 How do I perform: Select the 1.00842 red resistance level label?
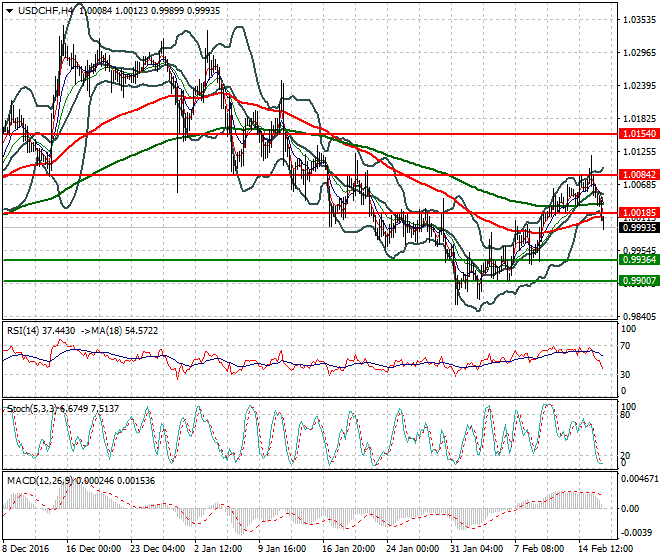(639, 175)
